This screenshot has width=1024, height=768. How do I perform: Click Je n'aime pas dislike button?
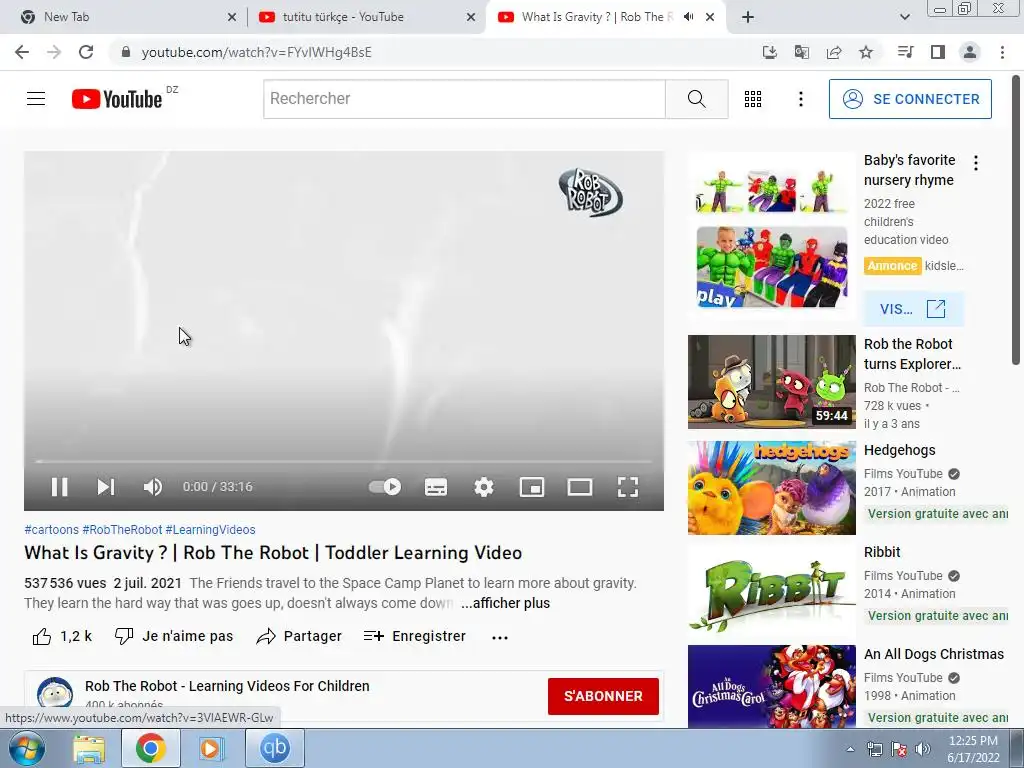tap(173, 636)
